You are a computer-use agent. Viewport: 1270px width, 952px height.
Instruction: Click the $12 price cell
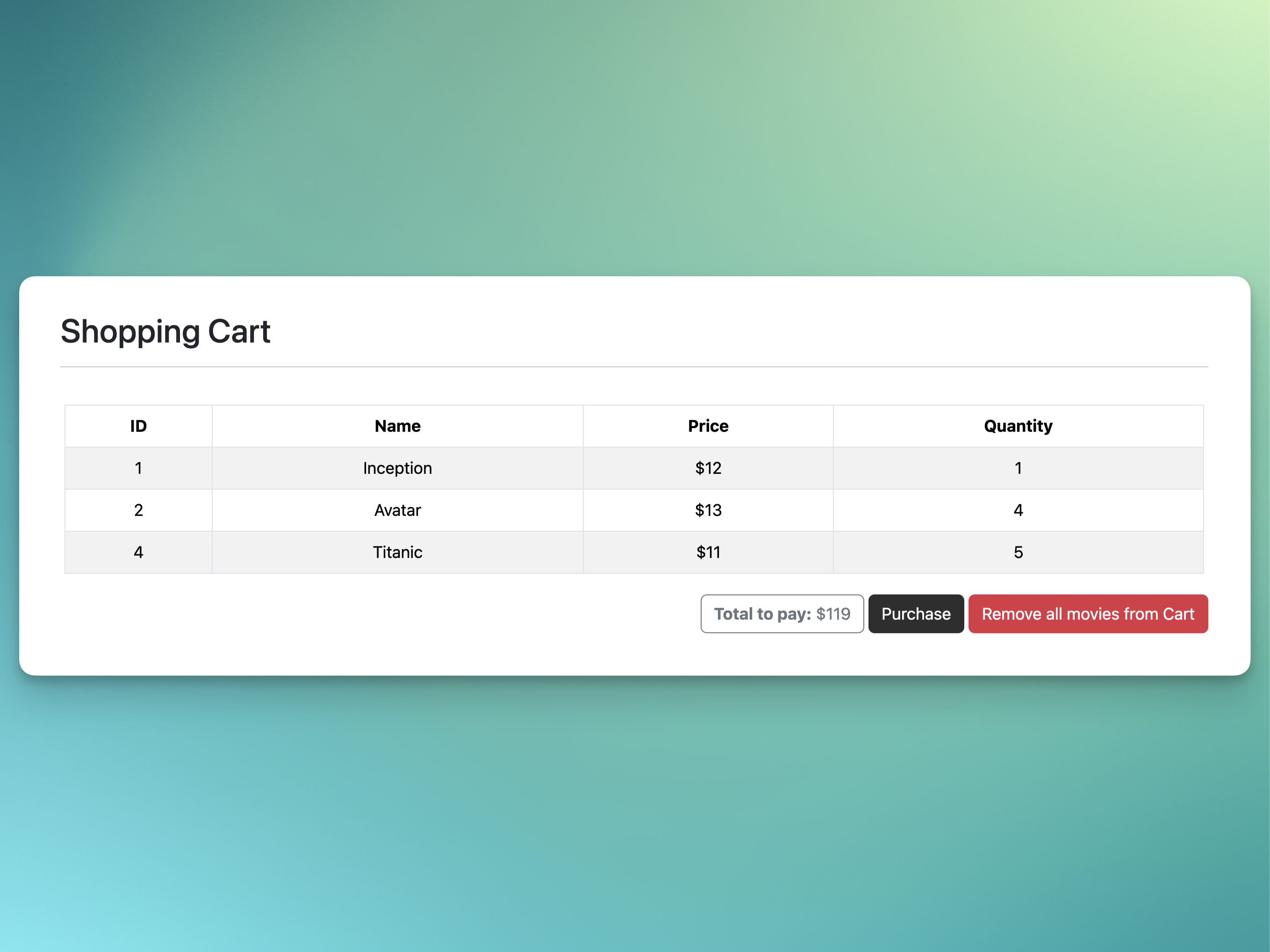coord(707,468)
